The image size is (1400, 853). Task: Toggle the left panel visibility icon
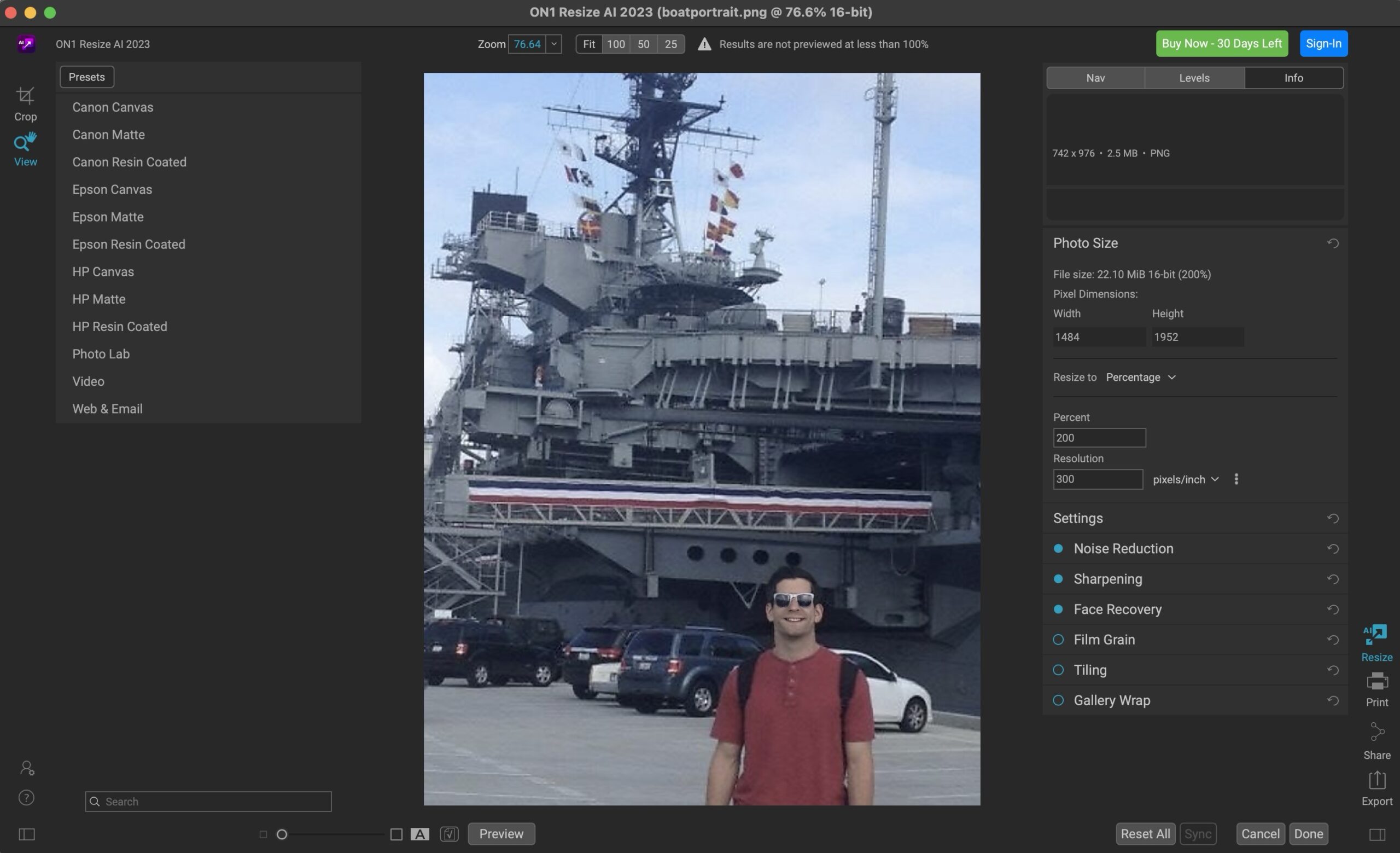click(x=27, y=834)
